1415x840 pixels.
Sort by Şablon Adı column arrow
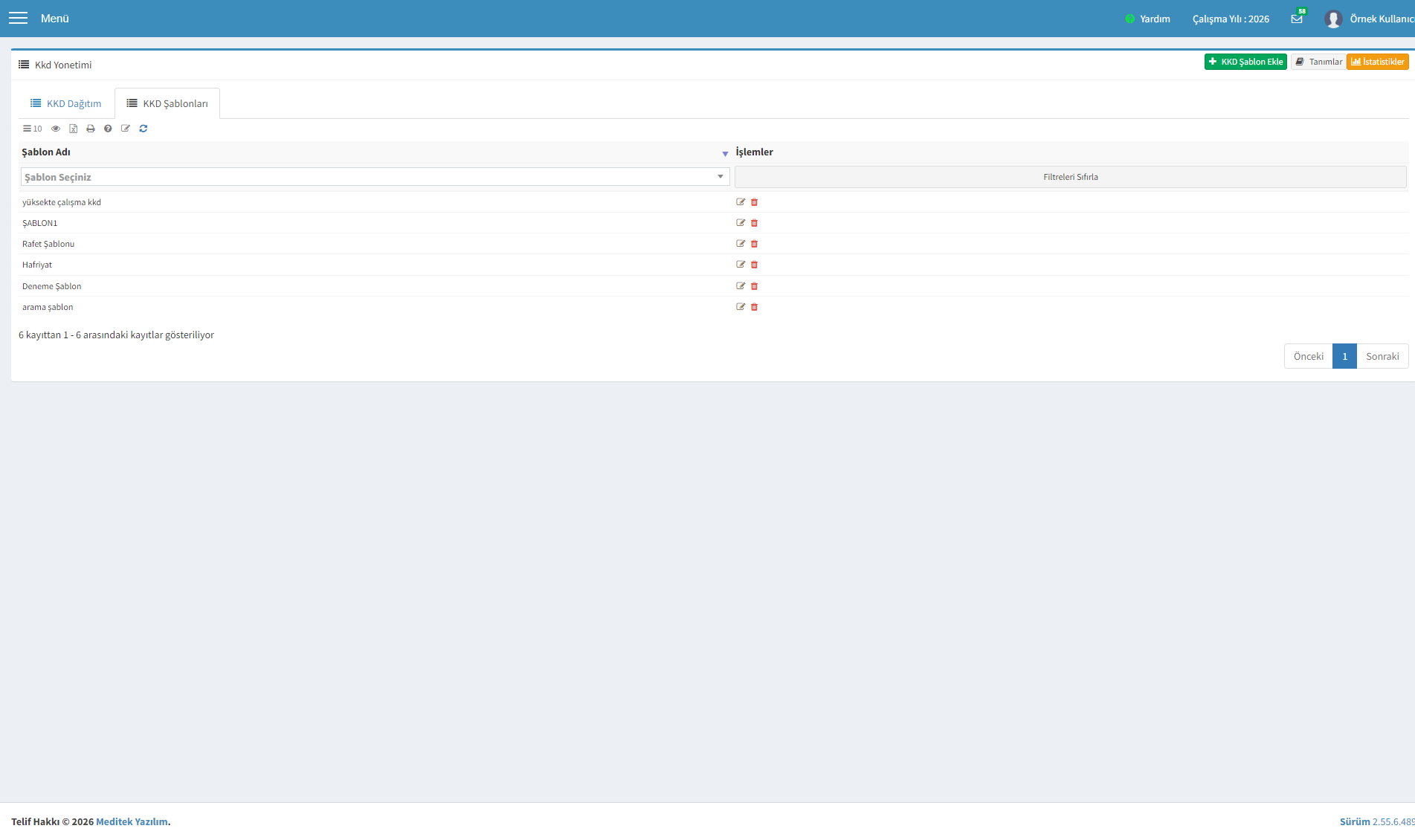coord(725,153)
